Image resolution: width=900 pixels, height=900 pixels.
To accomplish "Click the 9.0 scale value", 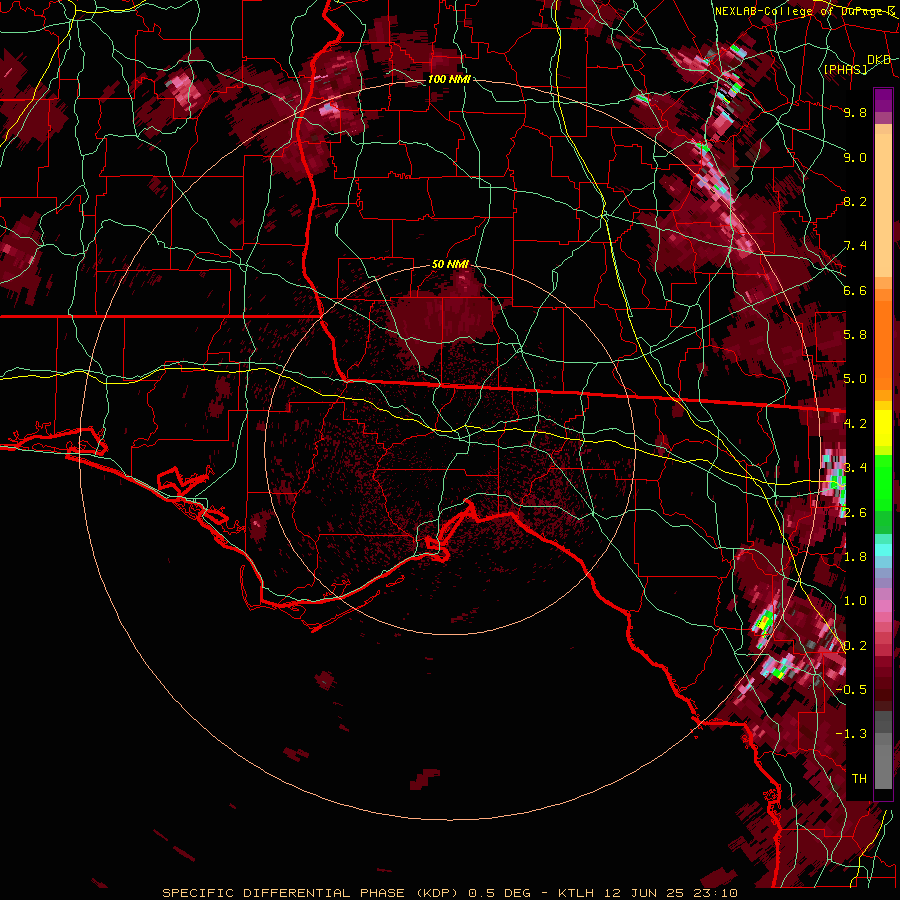I will pyautogui.click(x=855, y=157).
